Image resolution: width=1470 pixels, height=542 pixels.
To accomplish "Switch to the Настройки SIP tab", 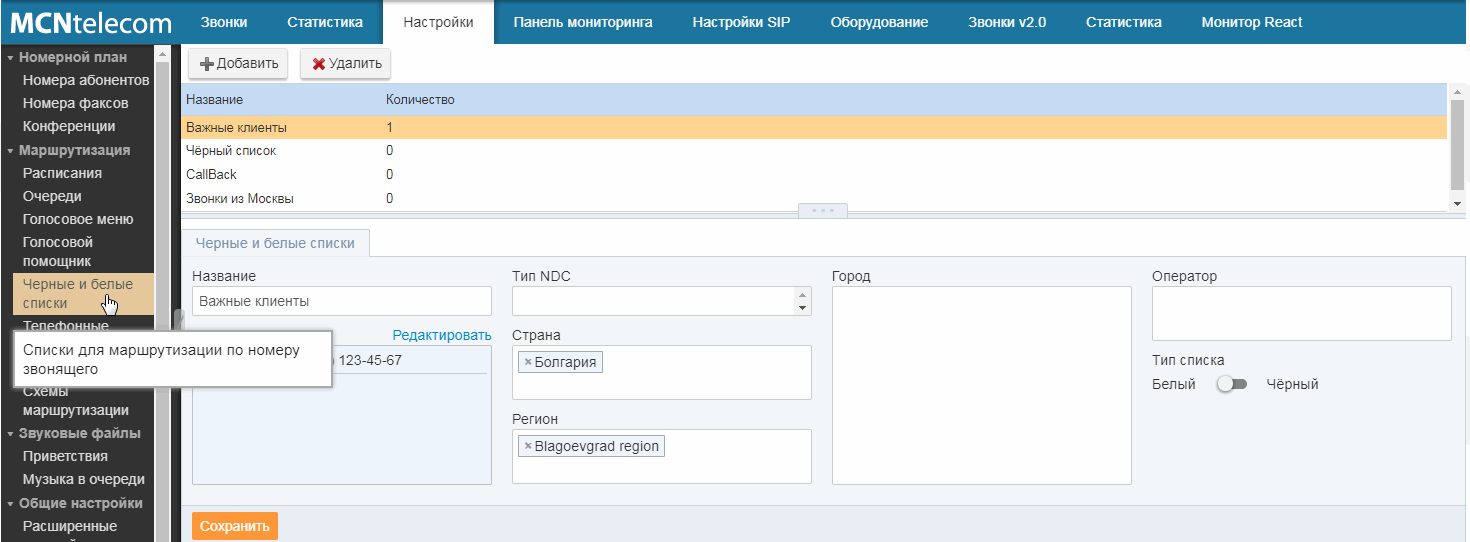I will tap(741, 22).
